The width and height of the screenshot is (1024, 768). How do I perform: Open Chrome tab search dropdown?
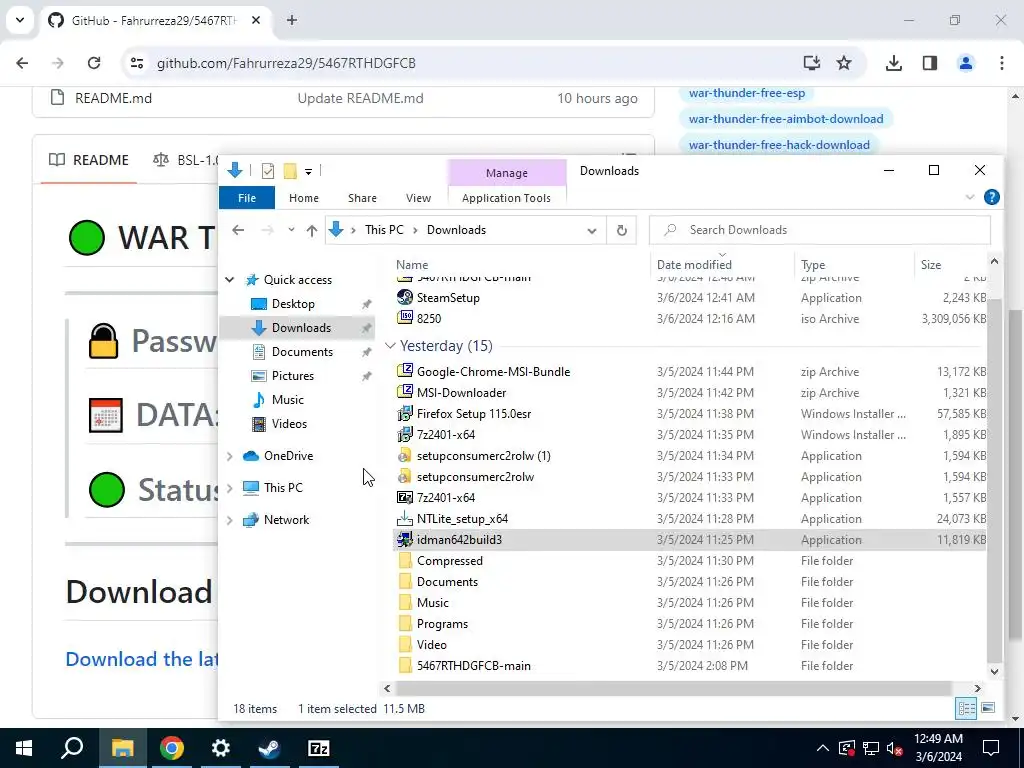20,20
